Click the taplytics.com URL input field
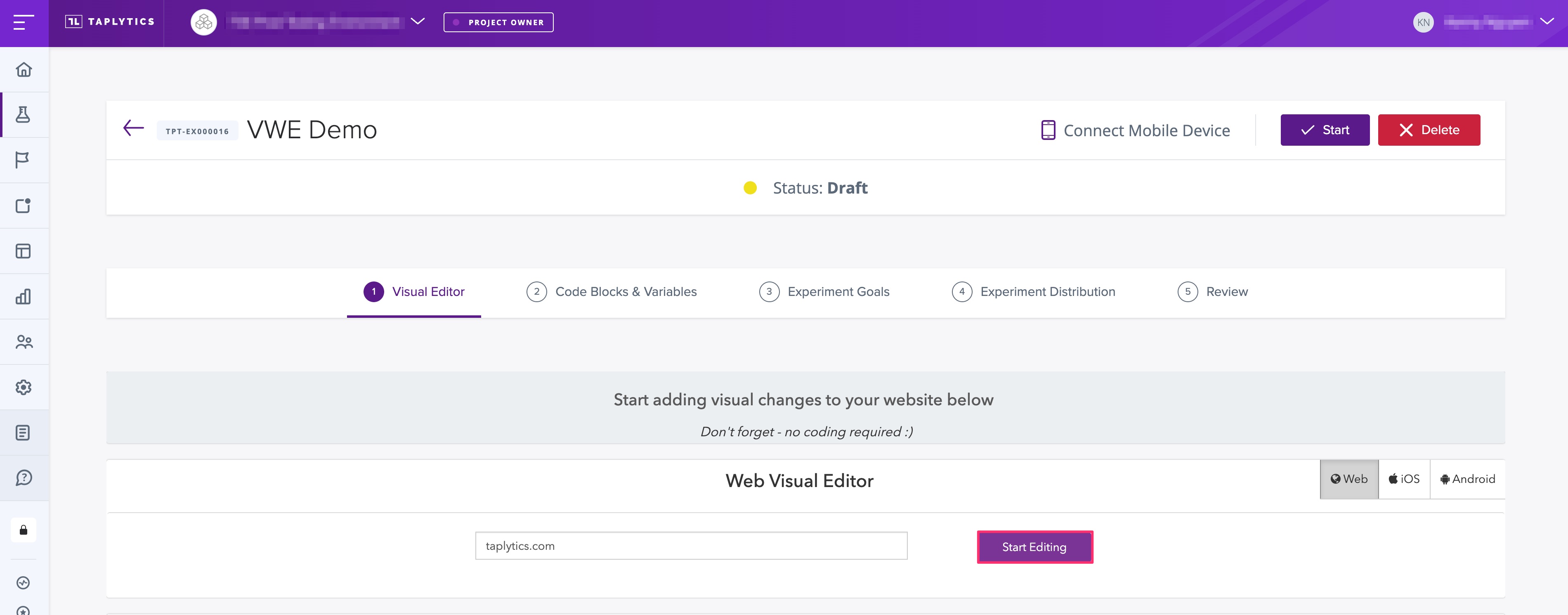Viewport: 1568px width, 615px height. pos(691,546)
